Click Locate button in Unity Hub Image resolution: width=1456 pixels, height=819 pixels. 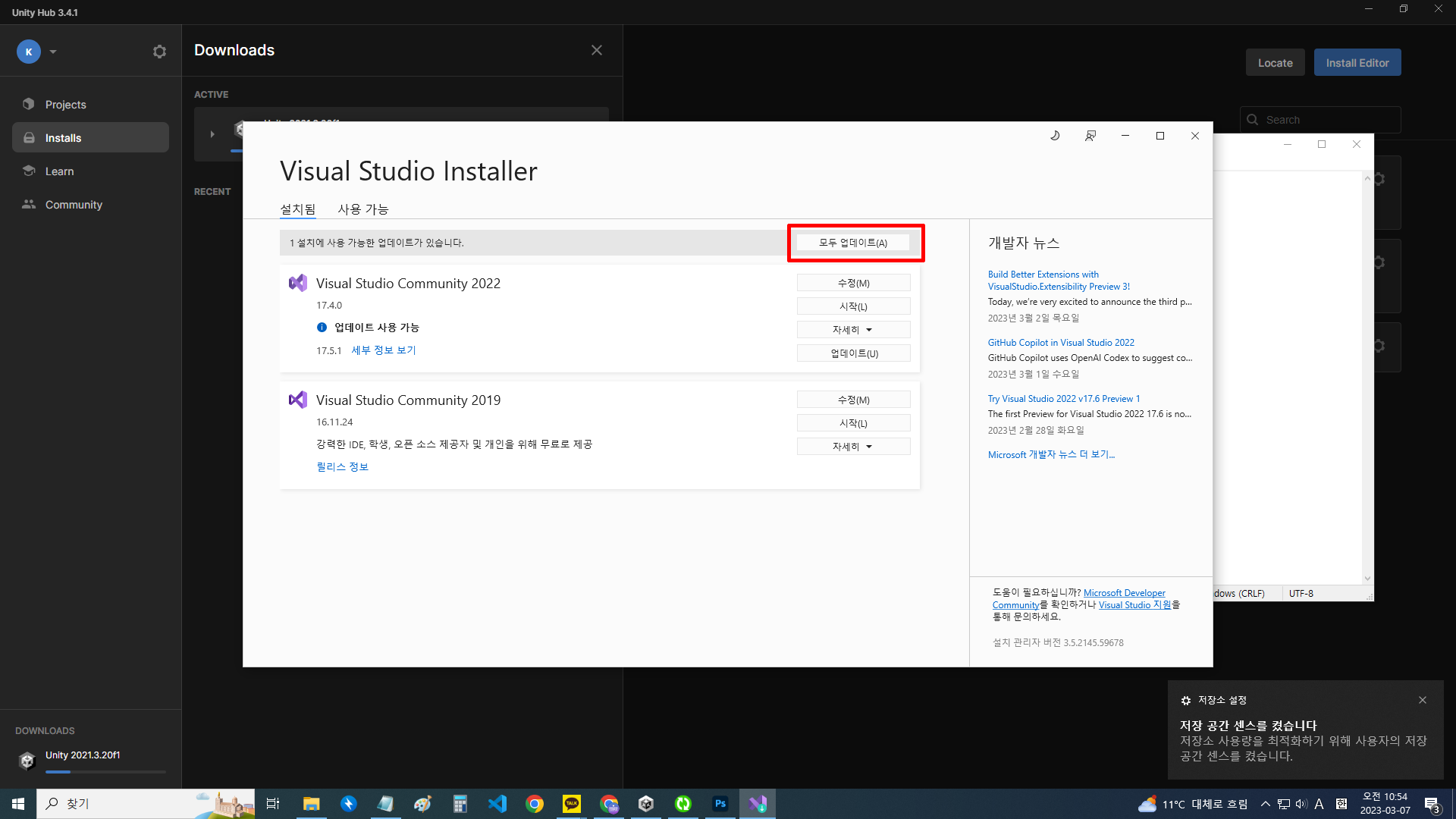(1275, 63)
